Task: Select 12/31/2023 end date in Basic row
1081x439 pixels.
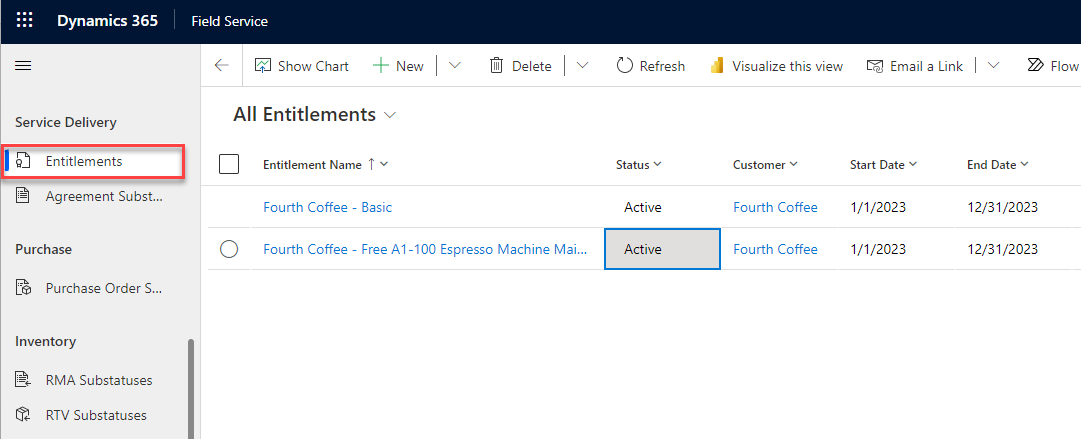Action: [x=1002, y=207]
